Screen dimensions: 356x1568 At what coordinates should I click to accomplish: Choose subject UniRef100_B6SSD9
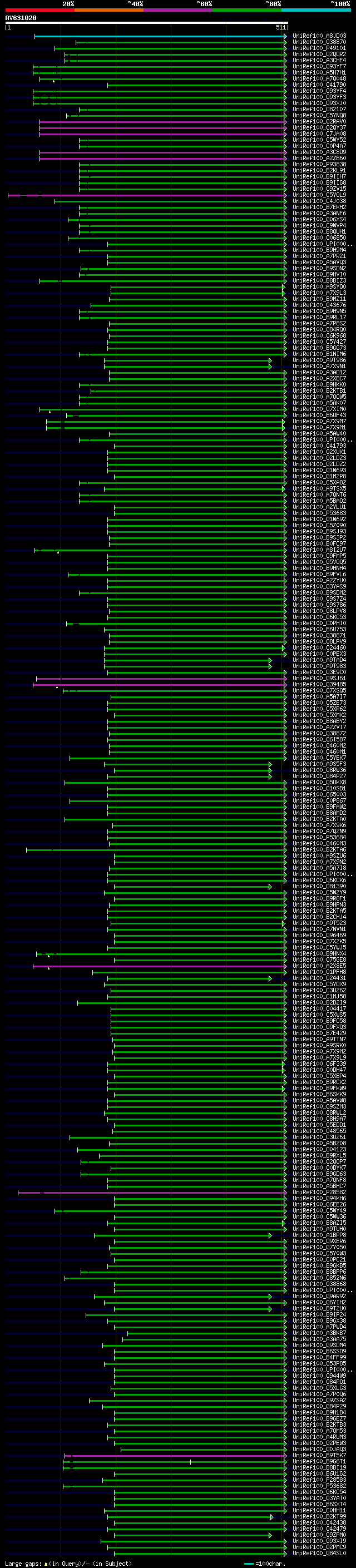tap(319, 1351)
